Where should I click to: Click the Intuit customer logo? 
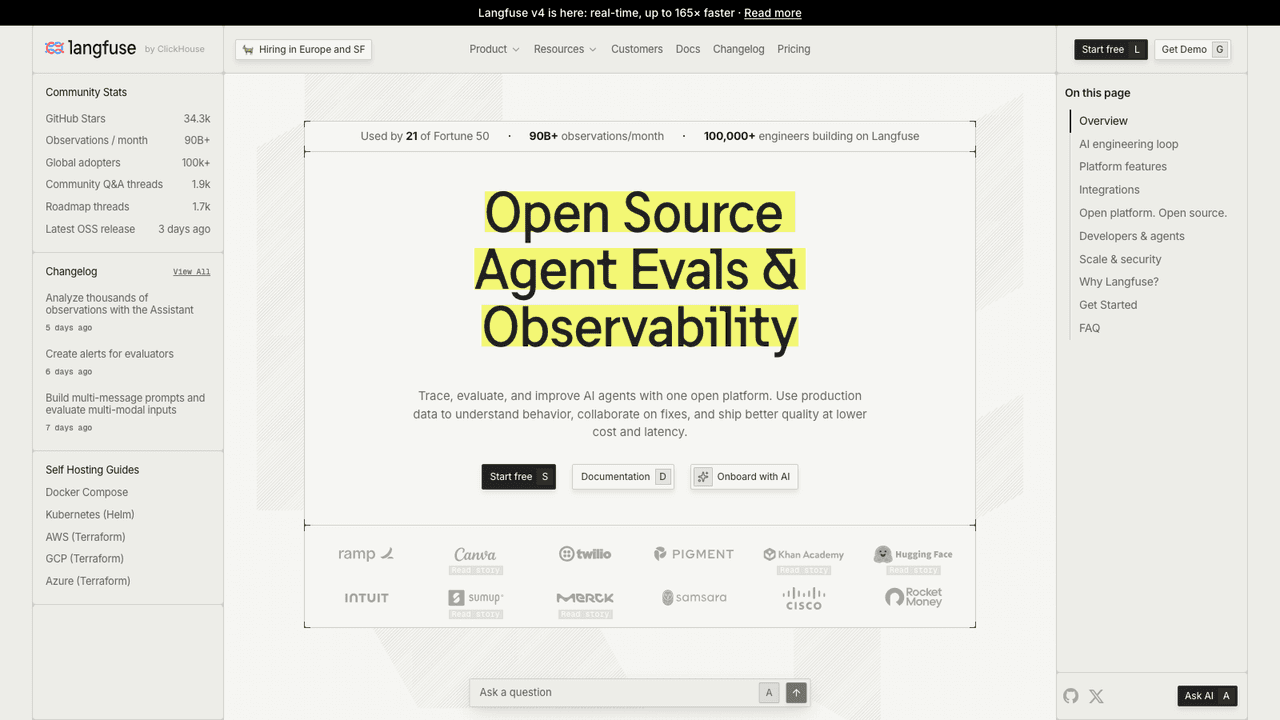click(x=366, y=598)
